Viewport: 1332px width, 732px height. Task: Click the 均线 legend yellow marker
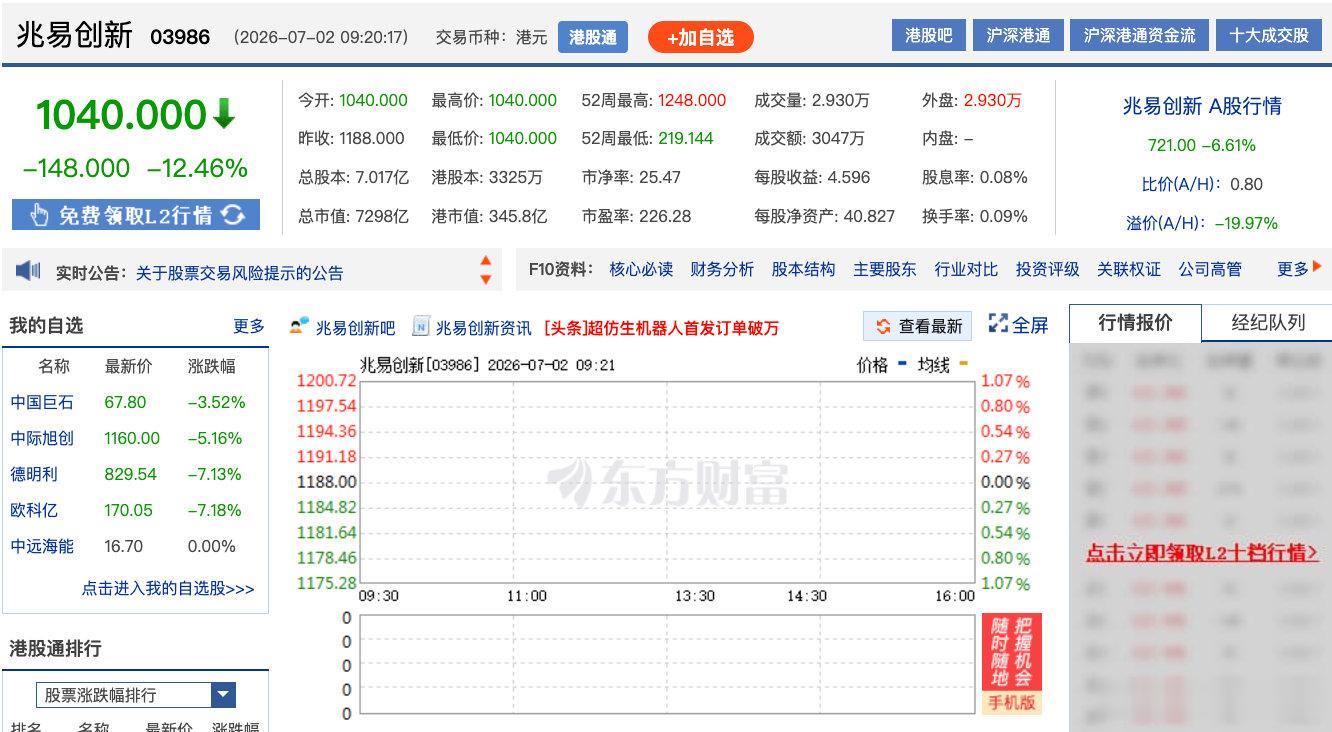pyautogui.click(x=962, y=363)
